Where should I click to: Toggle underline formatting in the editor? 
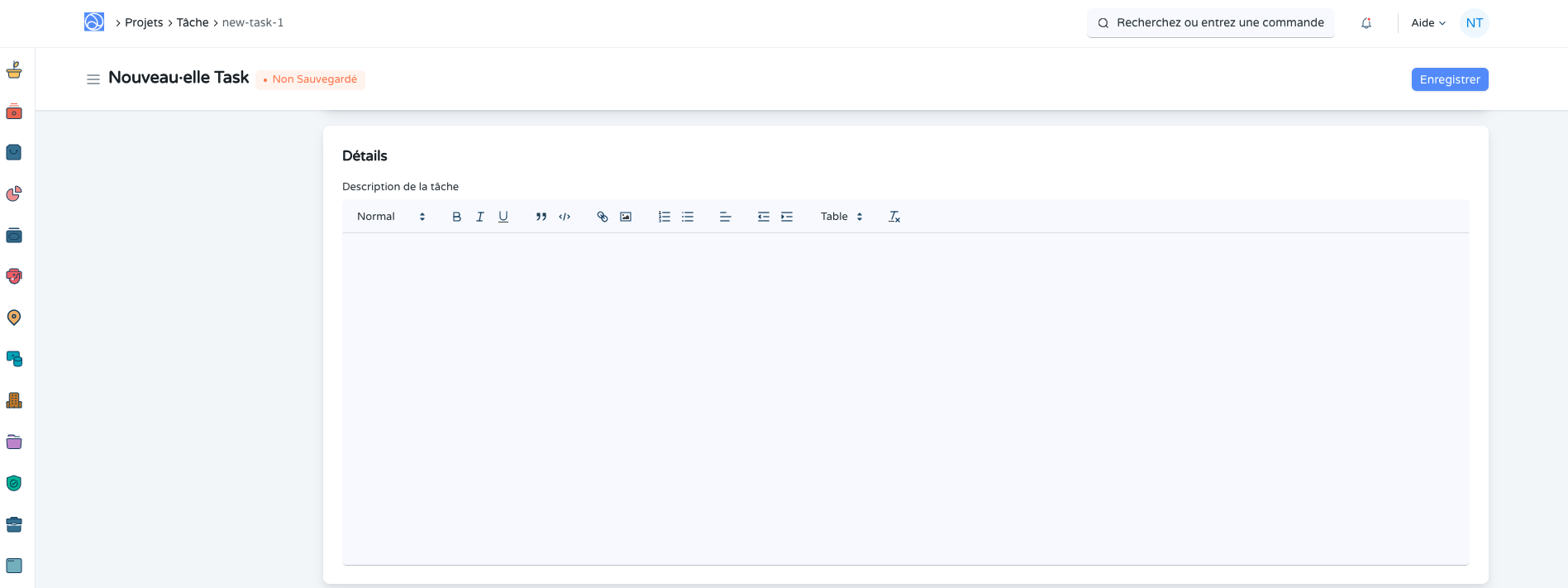[x=503, y=217]
